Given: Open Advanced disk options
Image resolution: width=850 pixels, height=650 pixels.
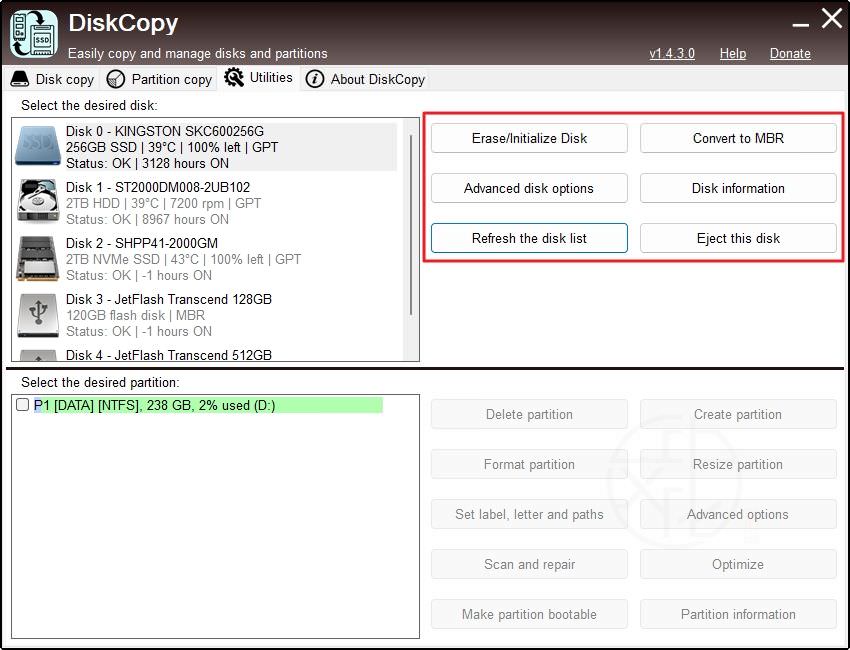Looking at the screenshot, I should tap(529, 188).
